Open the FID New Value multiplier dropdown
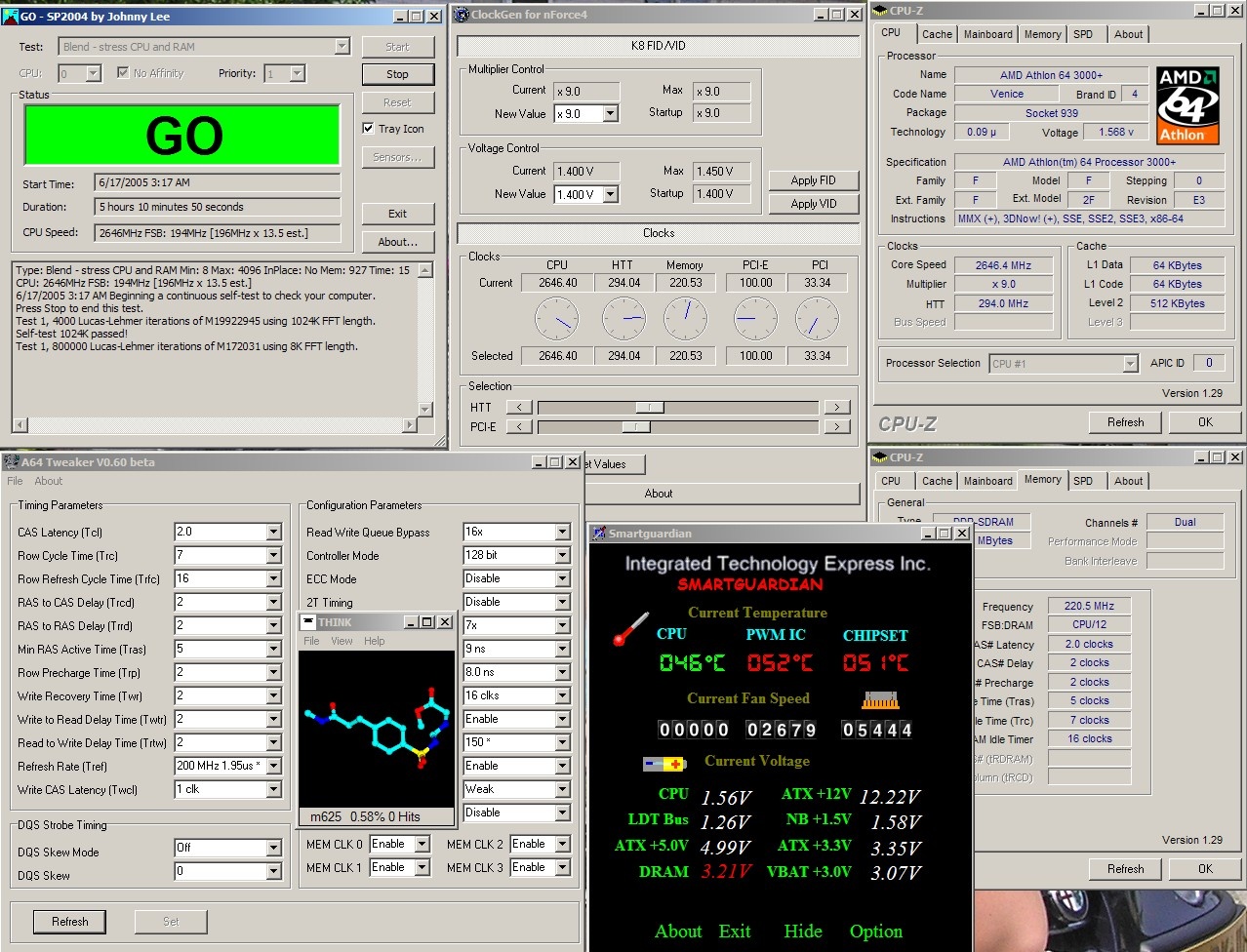The height and width of the screenshot is (952, 1247). (610, 113)
